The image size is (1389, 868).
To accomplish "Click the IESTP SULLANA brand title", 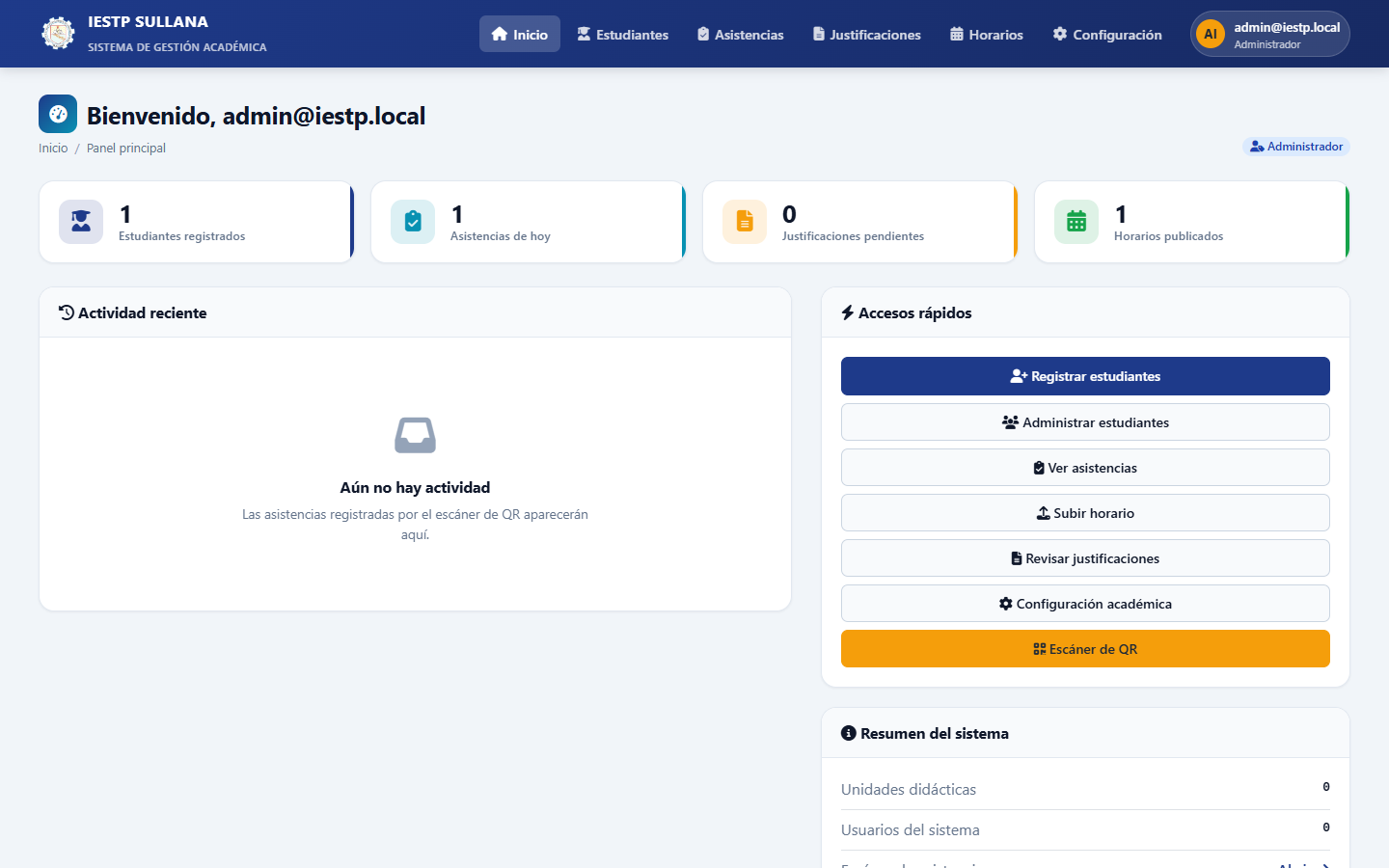I will pyautogui.click(x=148, y=21).
